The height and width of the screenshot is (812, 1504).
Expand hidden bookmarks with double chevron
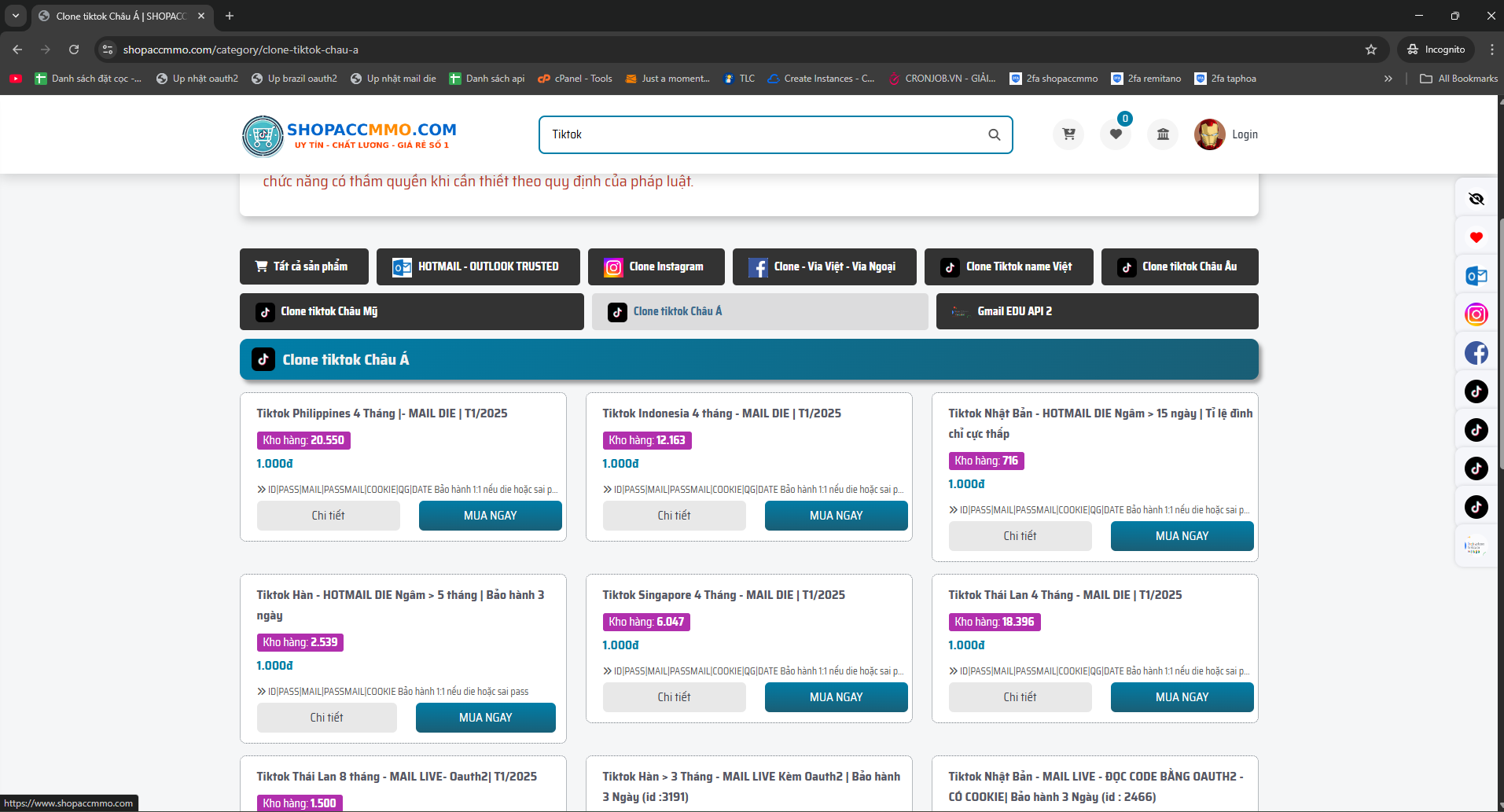(x=1388, y=79)
